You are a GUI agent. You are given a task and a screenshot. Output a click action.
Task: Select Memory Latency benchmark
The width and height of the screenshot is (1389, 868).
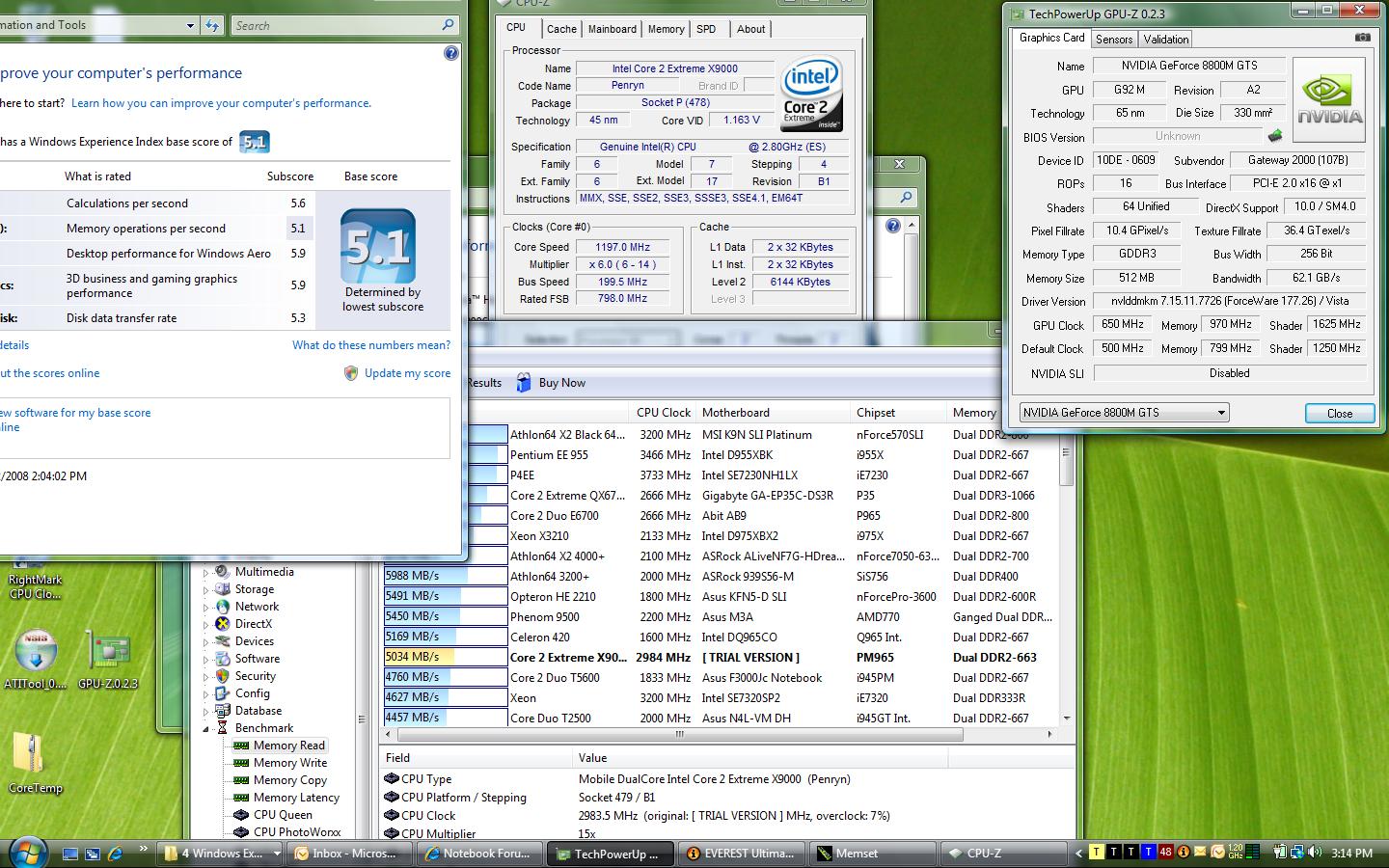click(x=296, y=798)
